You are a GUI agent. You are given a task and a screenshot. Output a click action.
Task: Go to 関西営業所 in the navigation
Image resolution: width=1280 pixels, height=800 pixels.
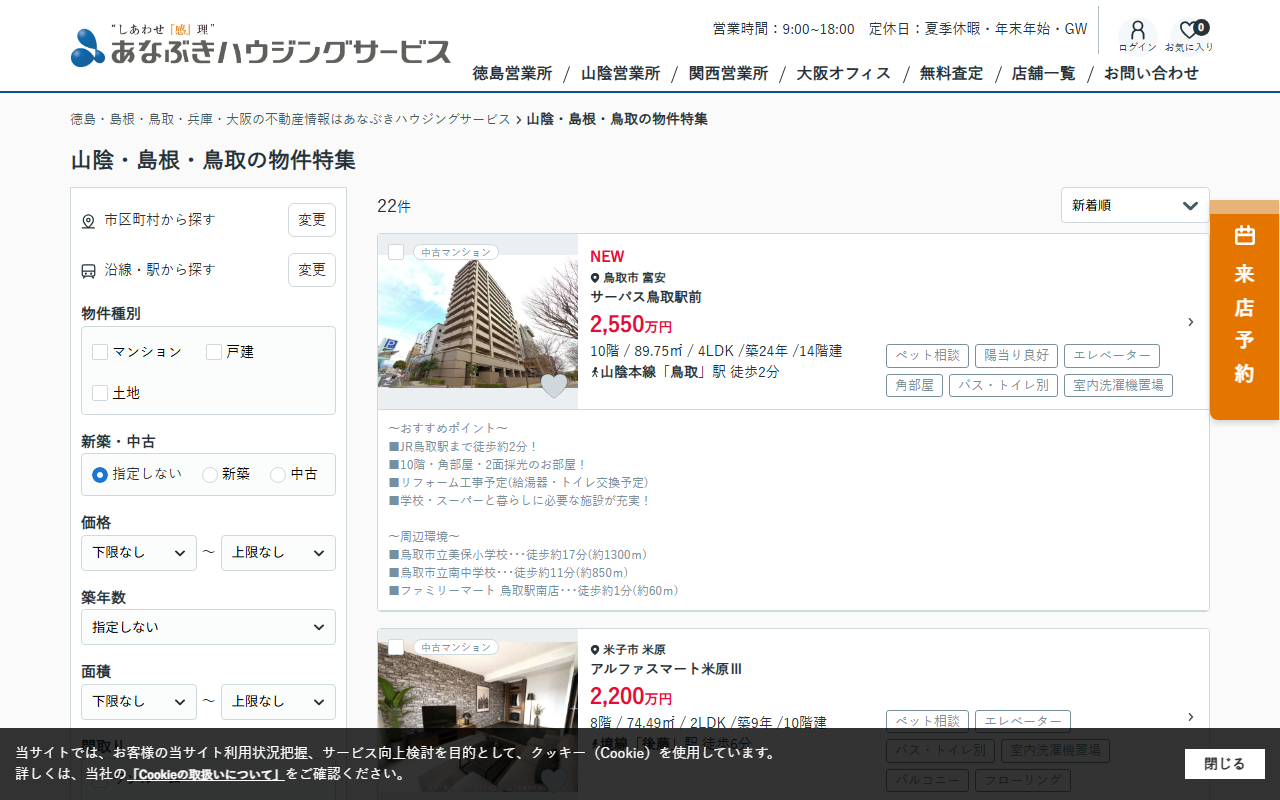click(x=728, y=73)
